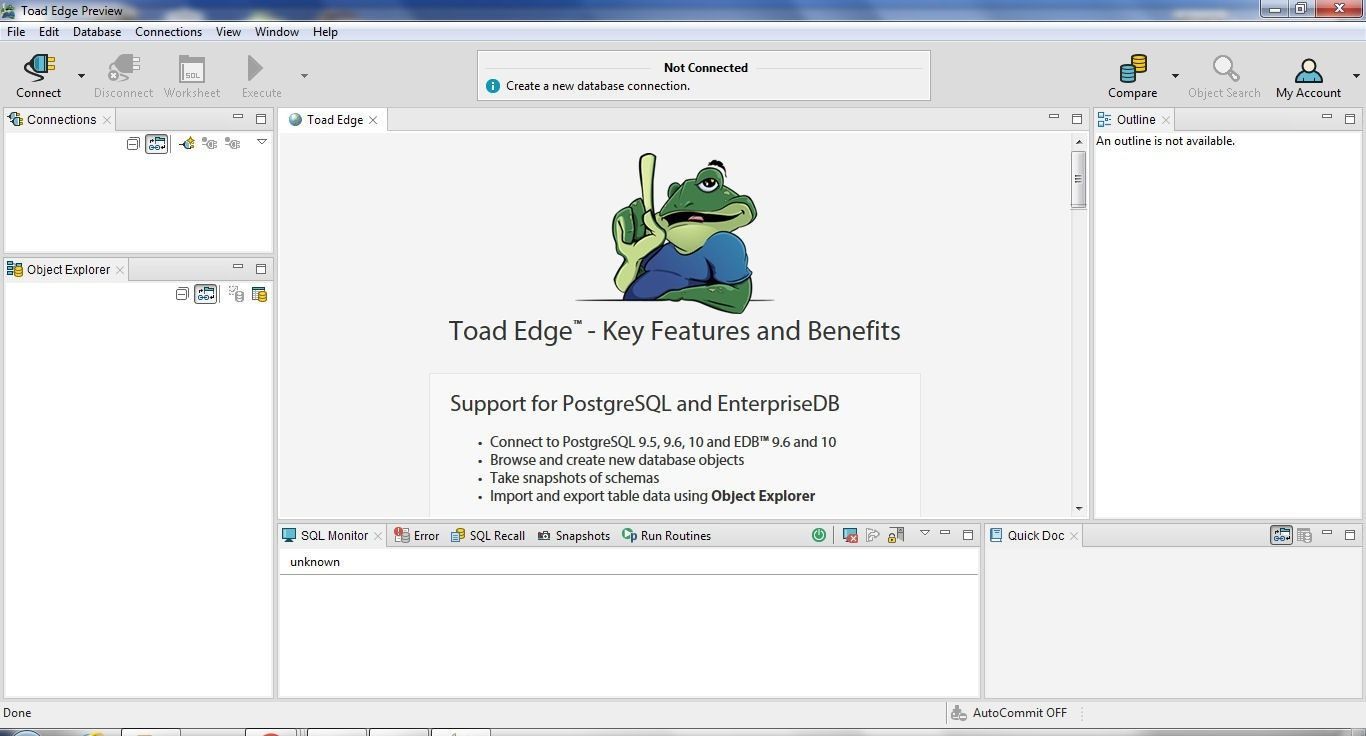Open the Edit menu
The image size is (1366, 736).
point(49,32)
